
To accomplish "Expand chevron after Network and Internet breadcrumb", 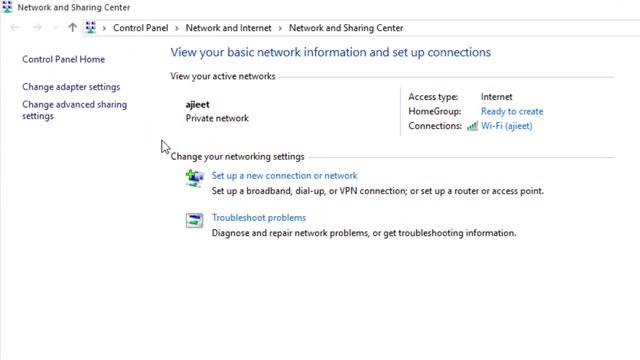I will (x=280, y=28).
